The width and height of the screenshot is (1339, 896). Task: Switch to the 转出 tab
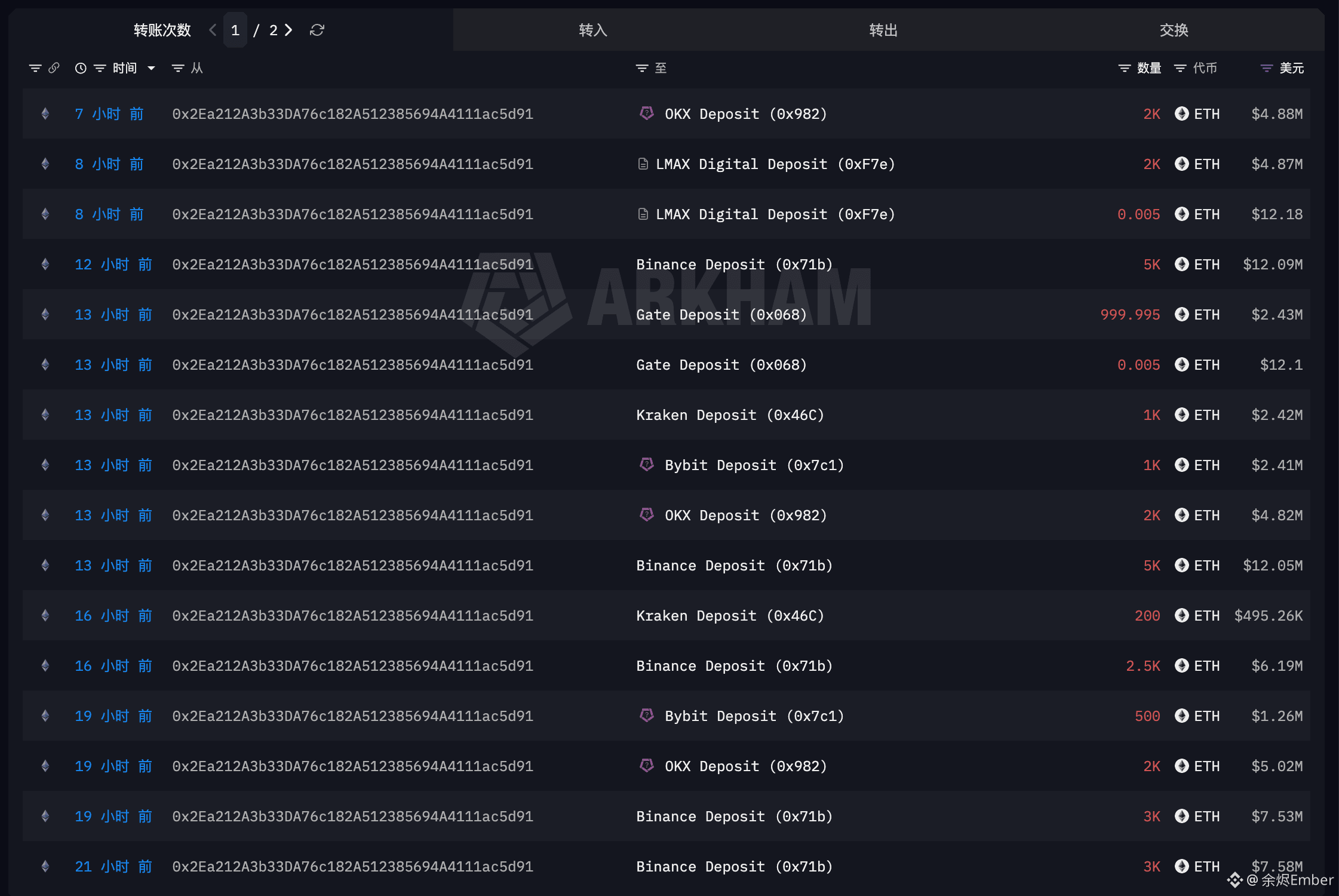[883, 30]
